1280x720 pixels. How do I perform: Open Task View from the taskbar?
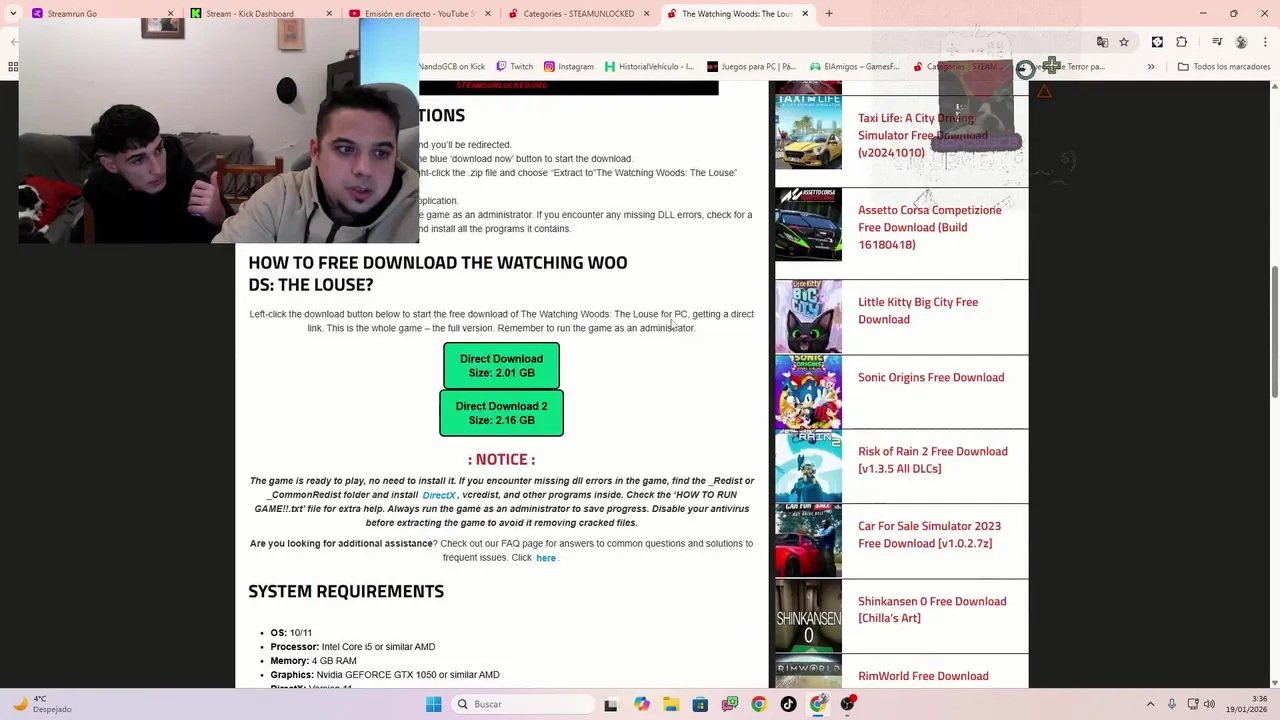[611, 704]
